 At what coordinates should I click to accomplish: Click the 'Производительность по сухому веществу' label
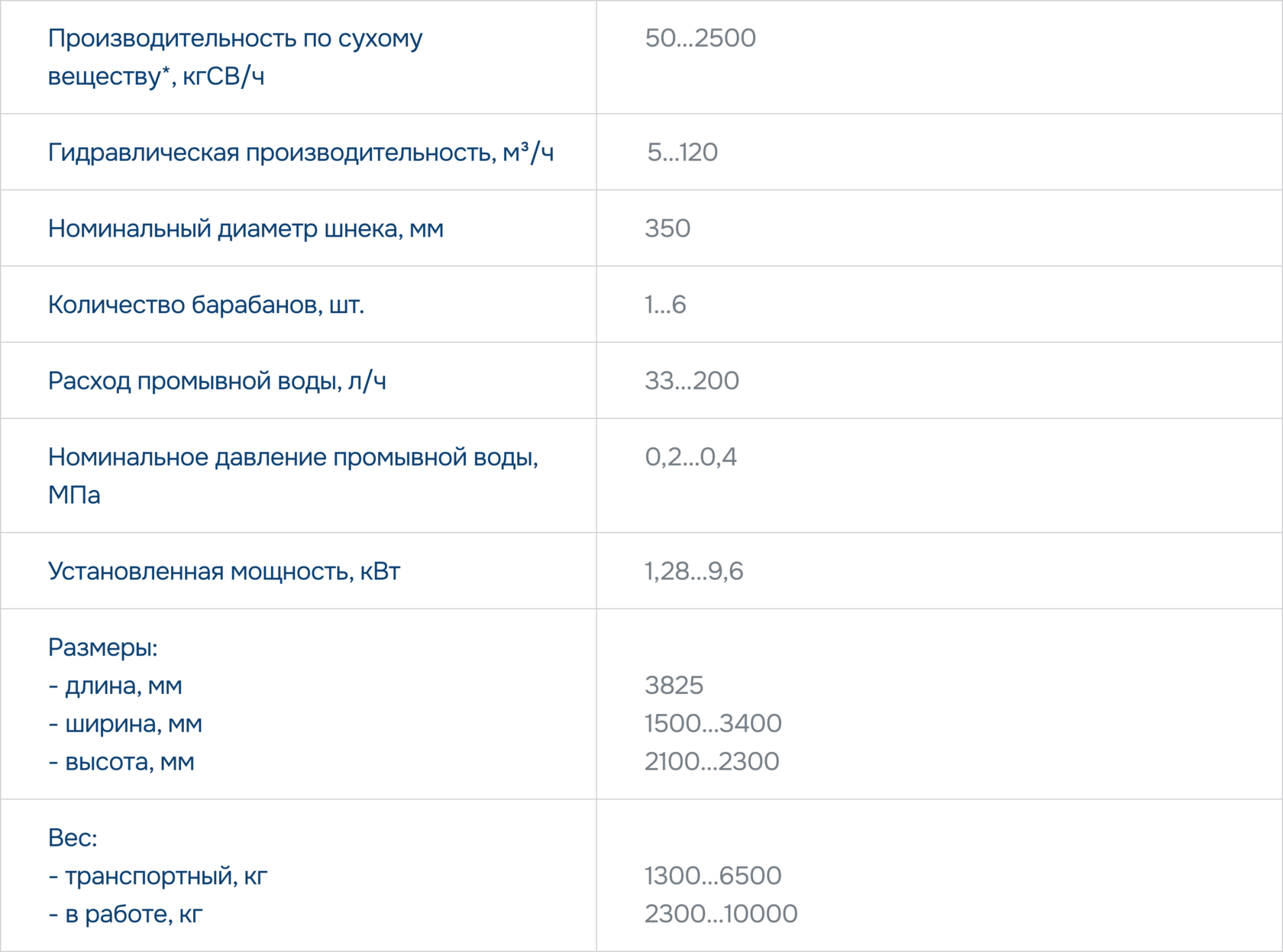(x=234, y=56)
